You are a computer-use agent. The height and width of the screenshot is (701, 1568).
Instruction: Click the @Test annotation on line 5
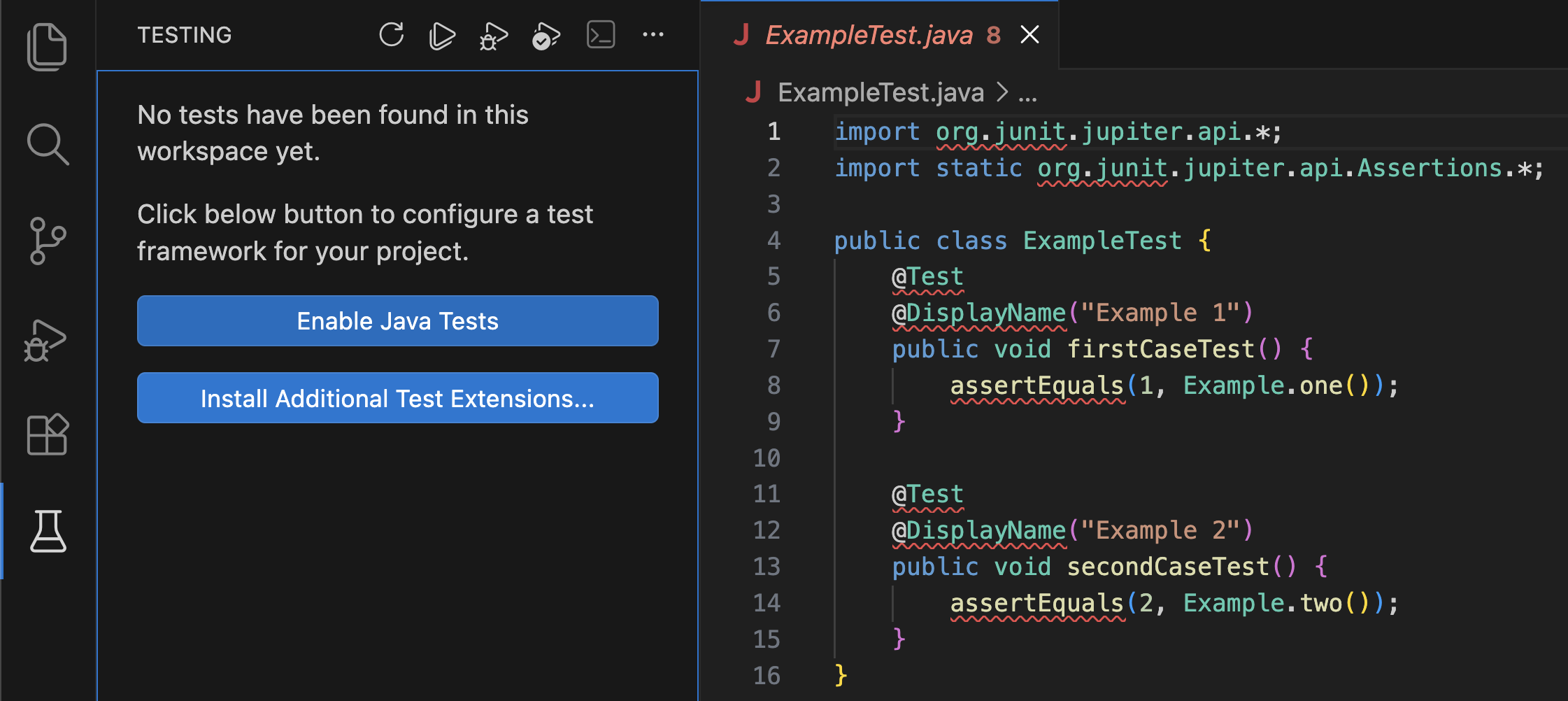(x=927, y=277)
